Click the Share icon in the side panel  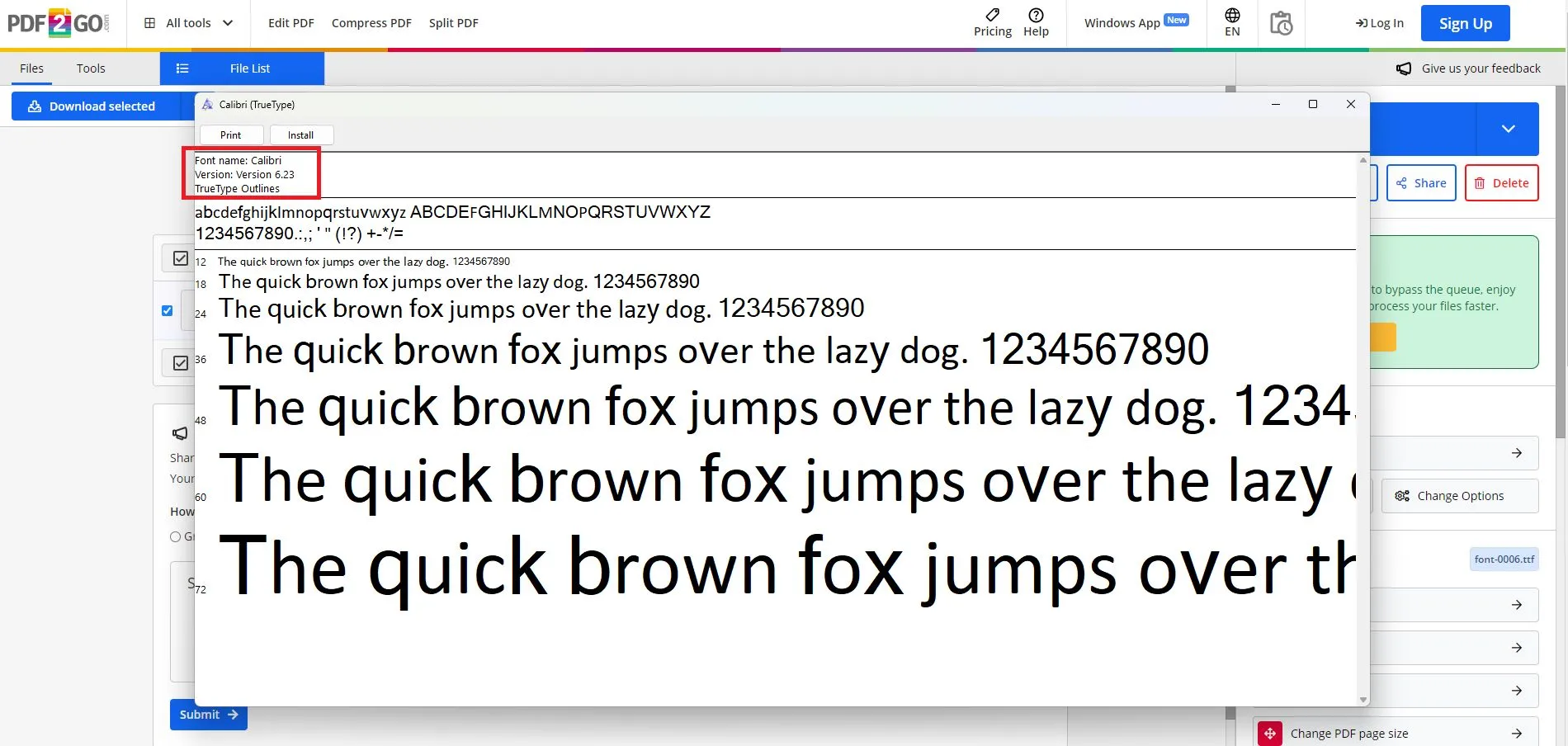click(x=1400, y=182)
